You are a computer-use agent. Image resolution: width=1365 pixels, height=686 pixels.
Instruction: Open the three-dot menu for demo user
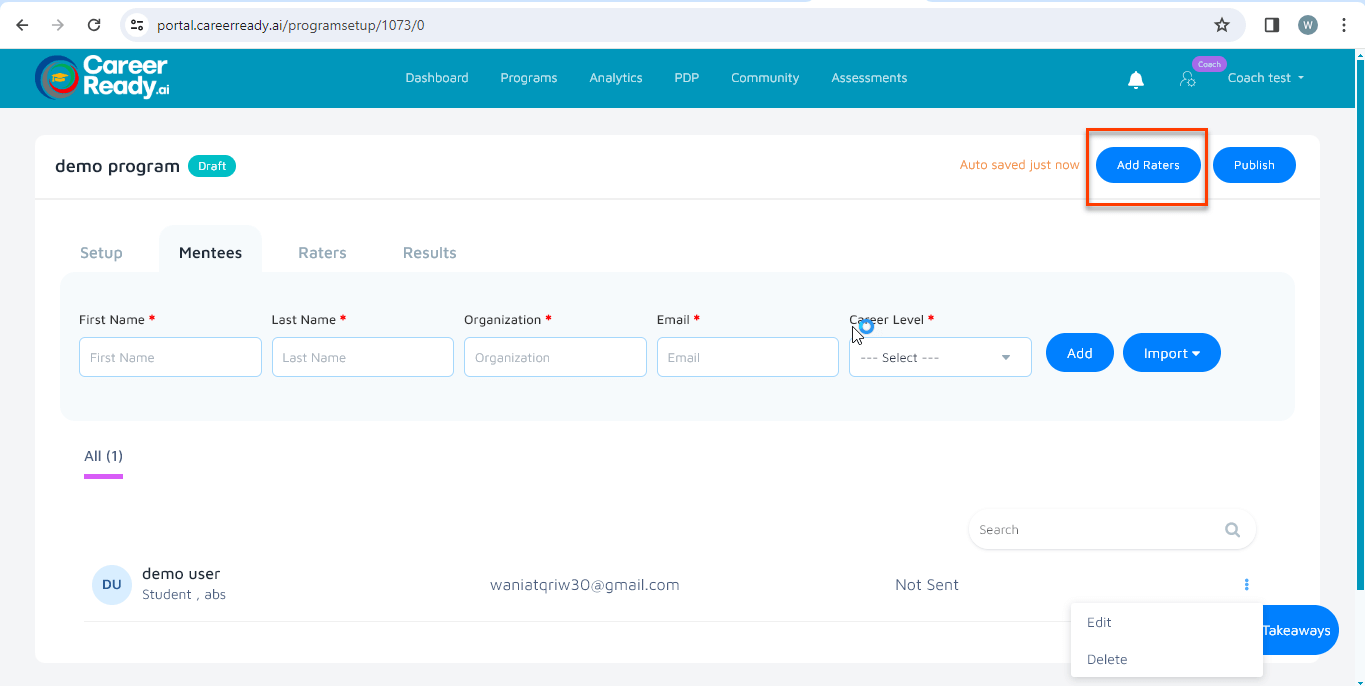tap(1246, 585)
